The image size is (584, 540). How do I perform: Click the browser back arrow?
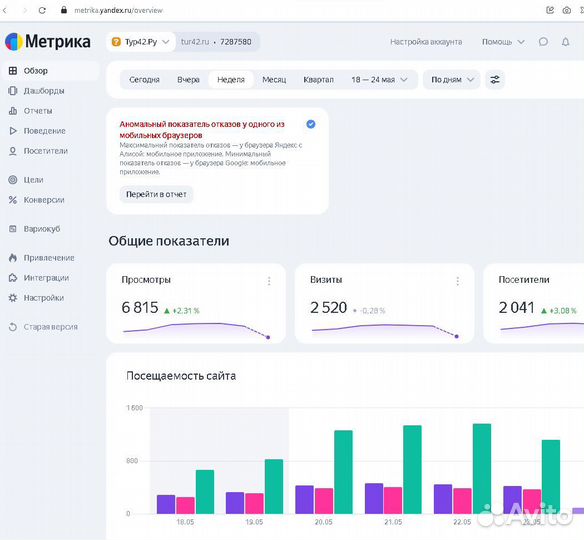[4, 10]
